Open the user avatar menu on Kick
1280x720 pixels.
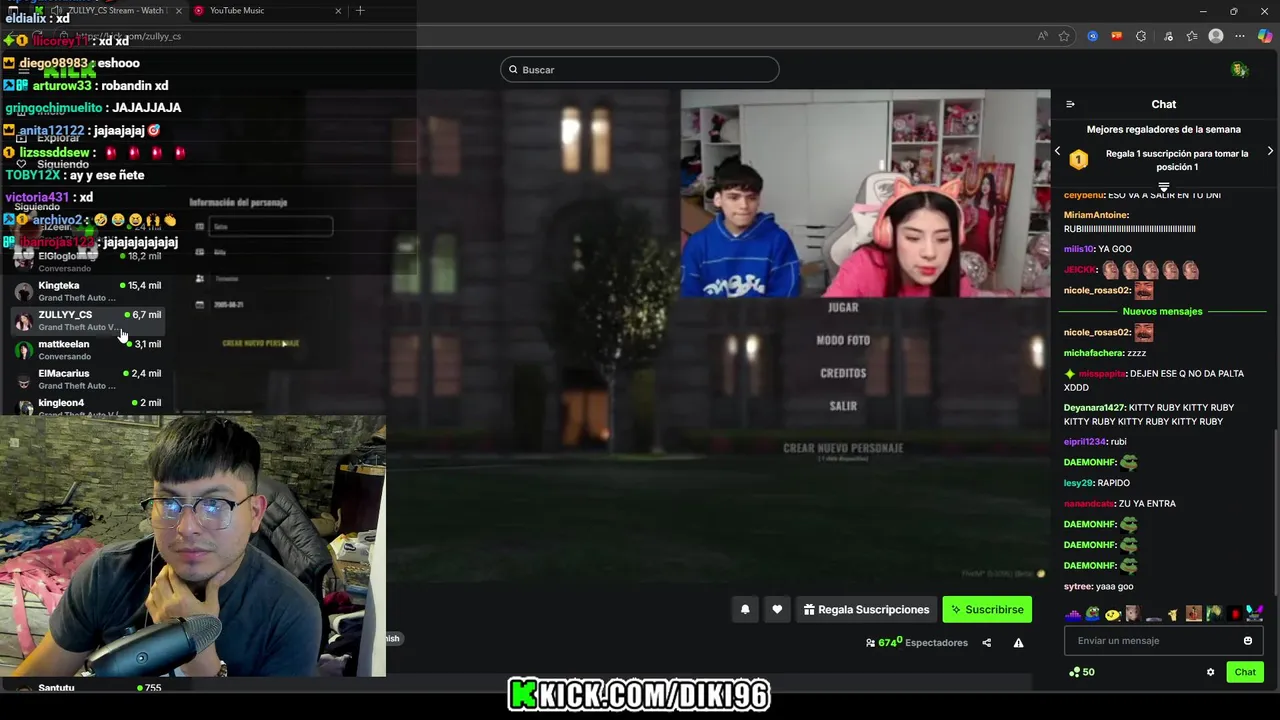(x=1239, y=70)
